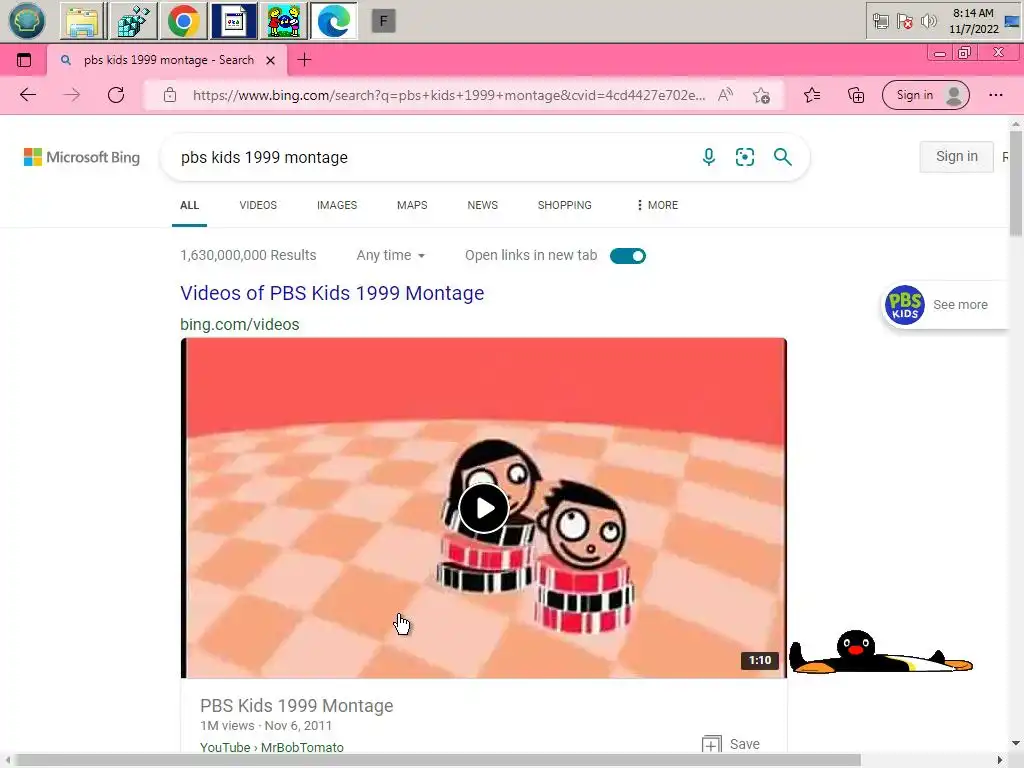Open Action Center flag icon

coord(904,22)
